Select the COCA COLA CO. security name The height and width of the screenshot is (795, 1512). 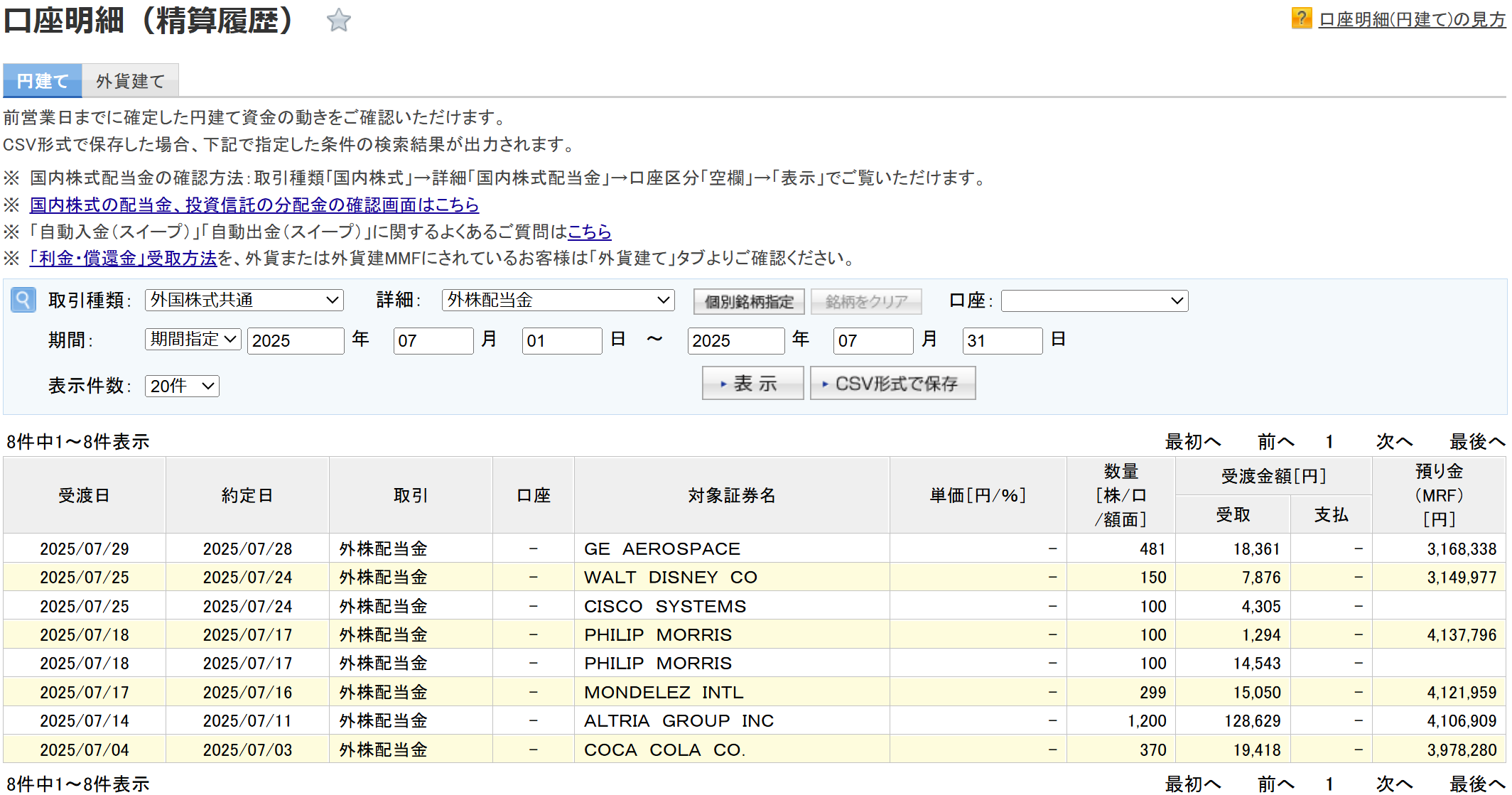[x=664, y=750]
